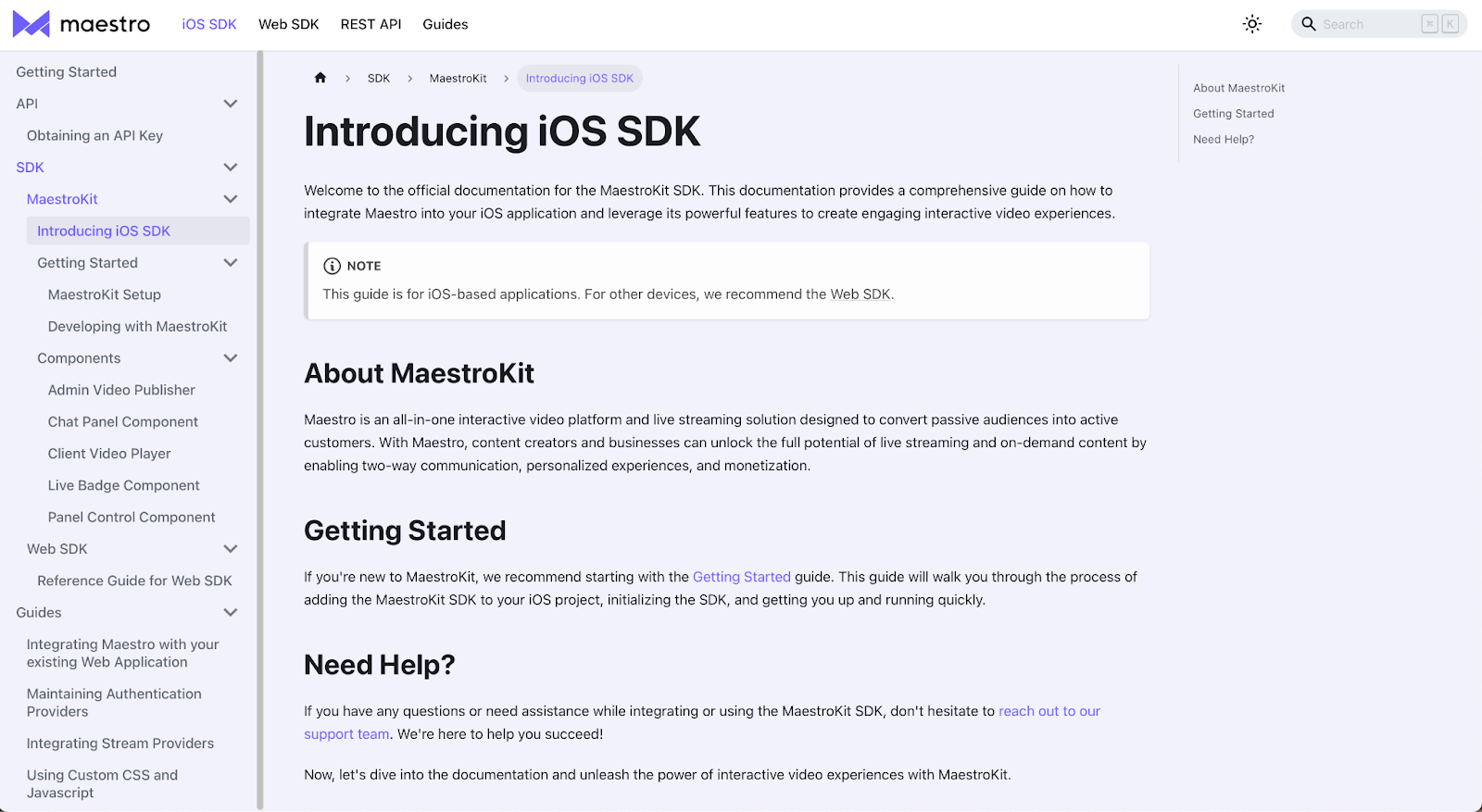Click the Web SDK sidebar label

tap(57, 549)
